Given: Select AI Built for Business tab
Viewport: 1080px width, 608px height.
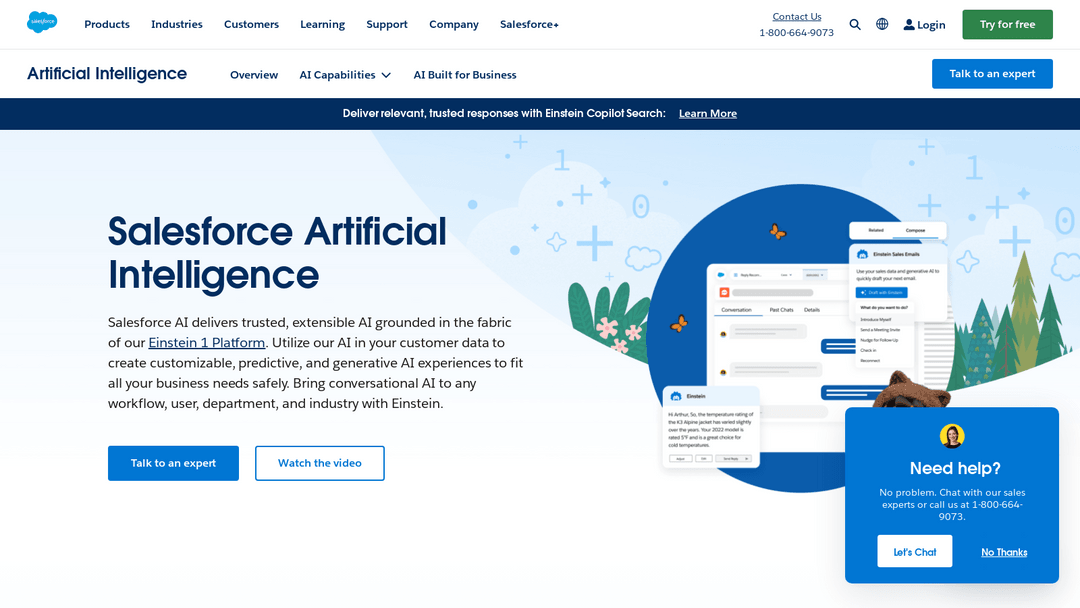Looking at the screenshot, I should [465, 75].
